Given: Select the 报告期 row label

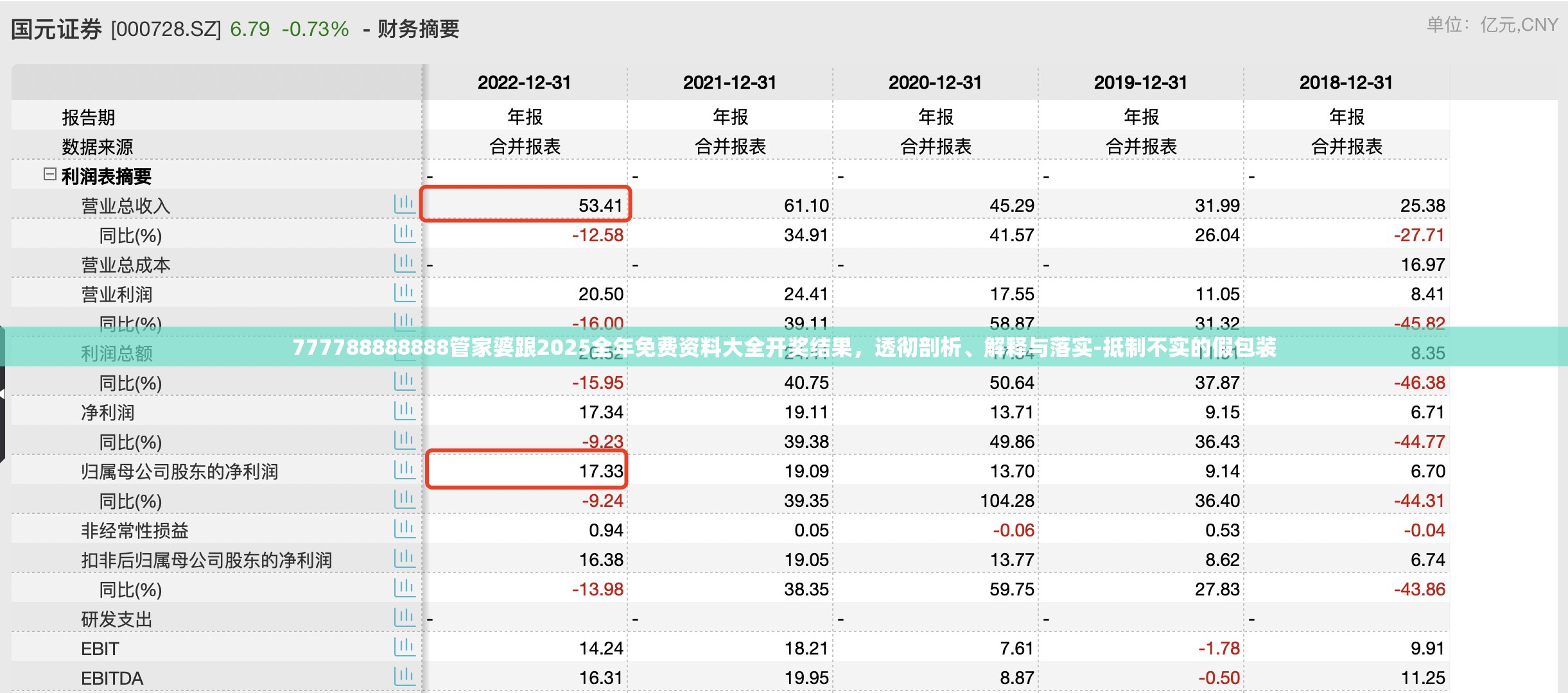Looking at the screenshot, I should [89, 117].
